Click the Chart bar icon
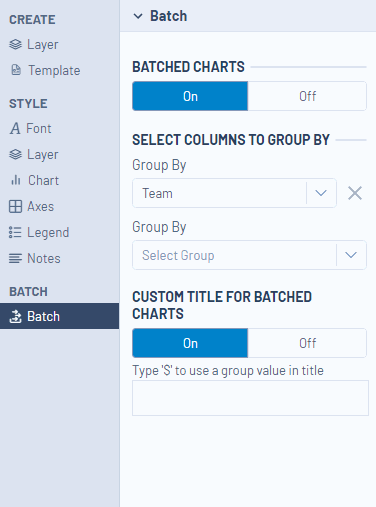 [16, 180]
